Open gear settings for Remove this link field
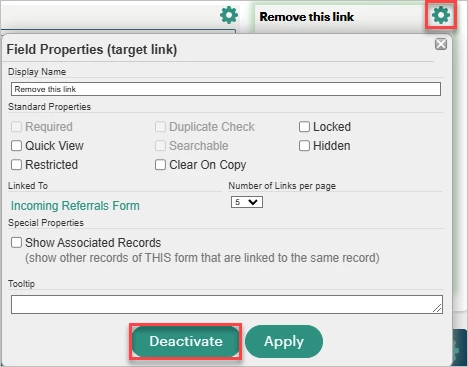The image size is (468, 367). tap(441, 15)
